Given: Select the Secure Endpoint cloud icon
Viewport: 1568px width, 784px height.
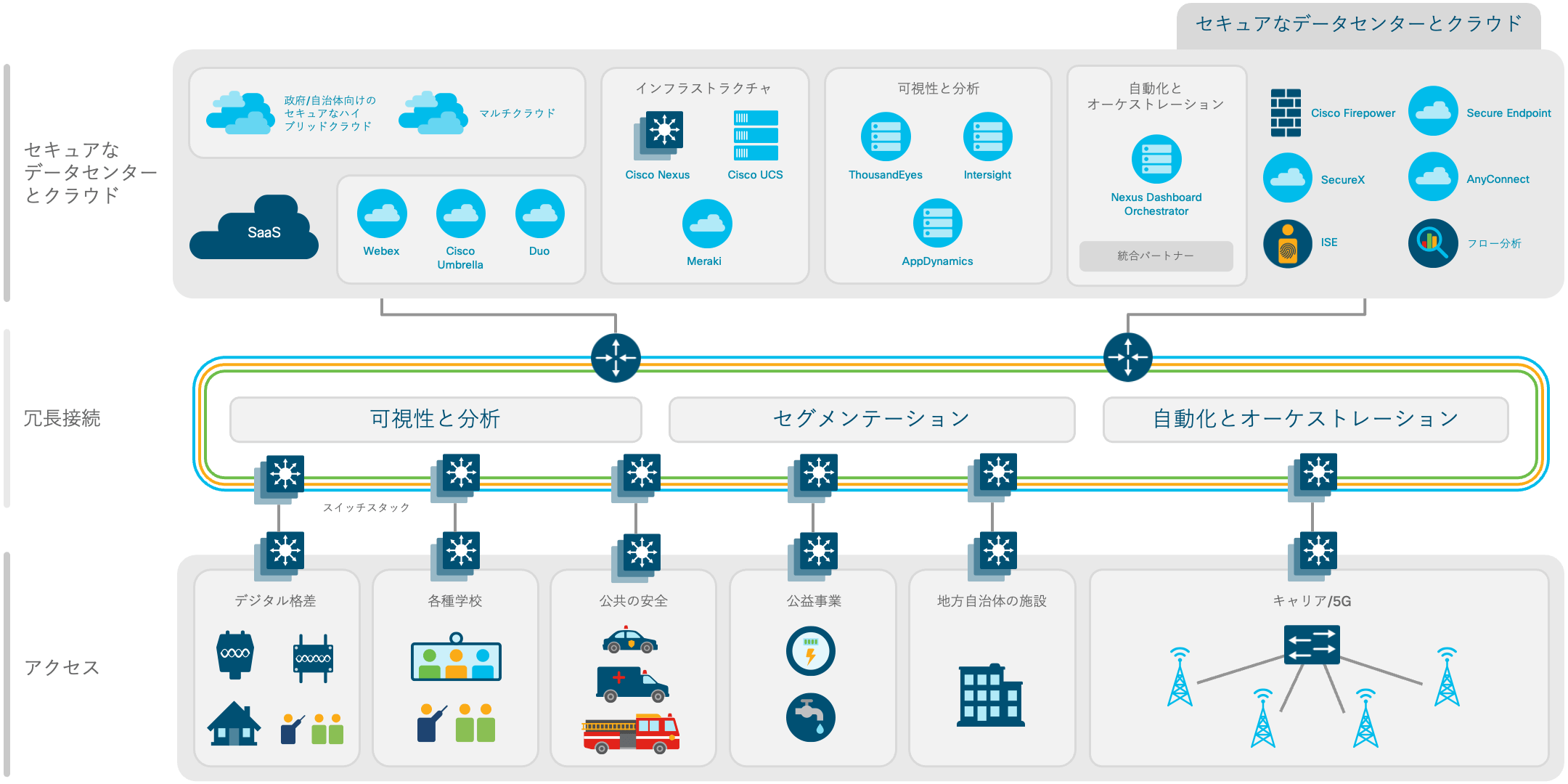Looking at the screenshot, I should coord(1433,111).
